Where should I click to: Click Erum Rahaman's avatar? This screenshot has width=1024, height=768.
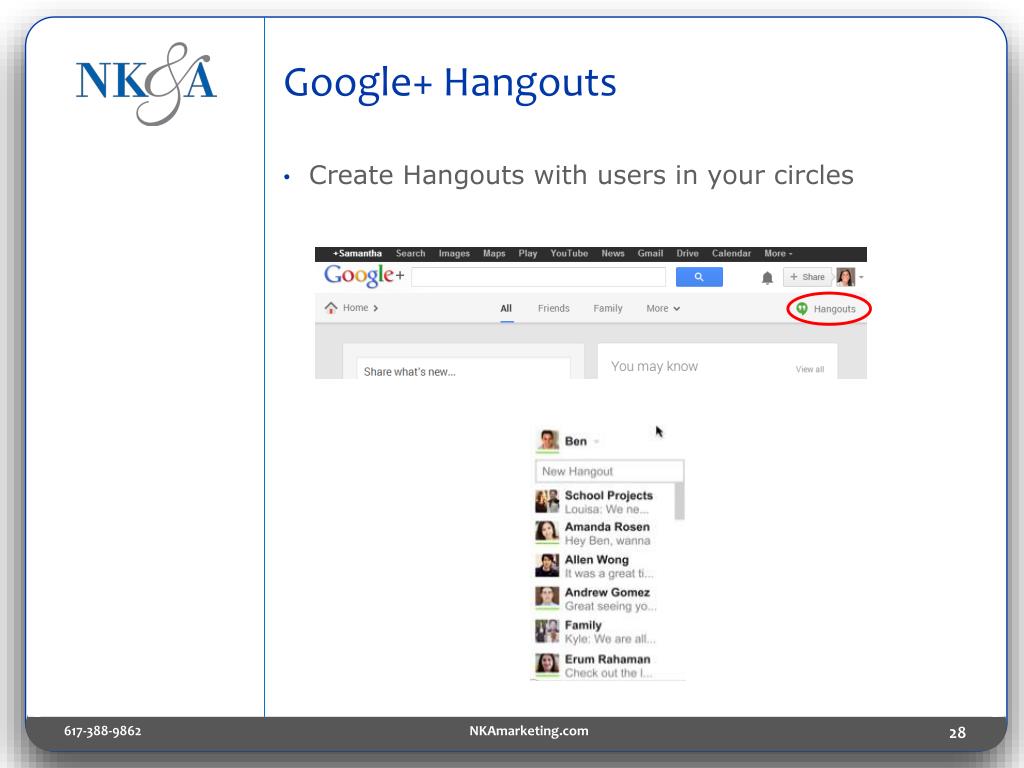tap(547, 665)
